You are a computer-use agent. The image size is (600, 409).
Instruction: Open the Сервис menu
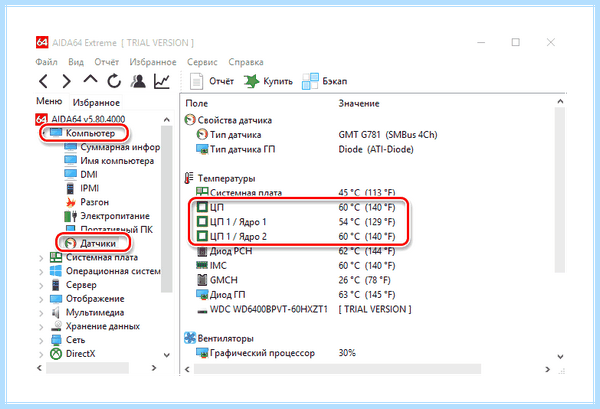pos(202,62)
